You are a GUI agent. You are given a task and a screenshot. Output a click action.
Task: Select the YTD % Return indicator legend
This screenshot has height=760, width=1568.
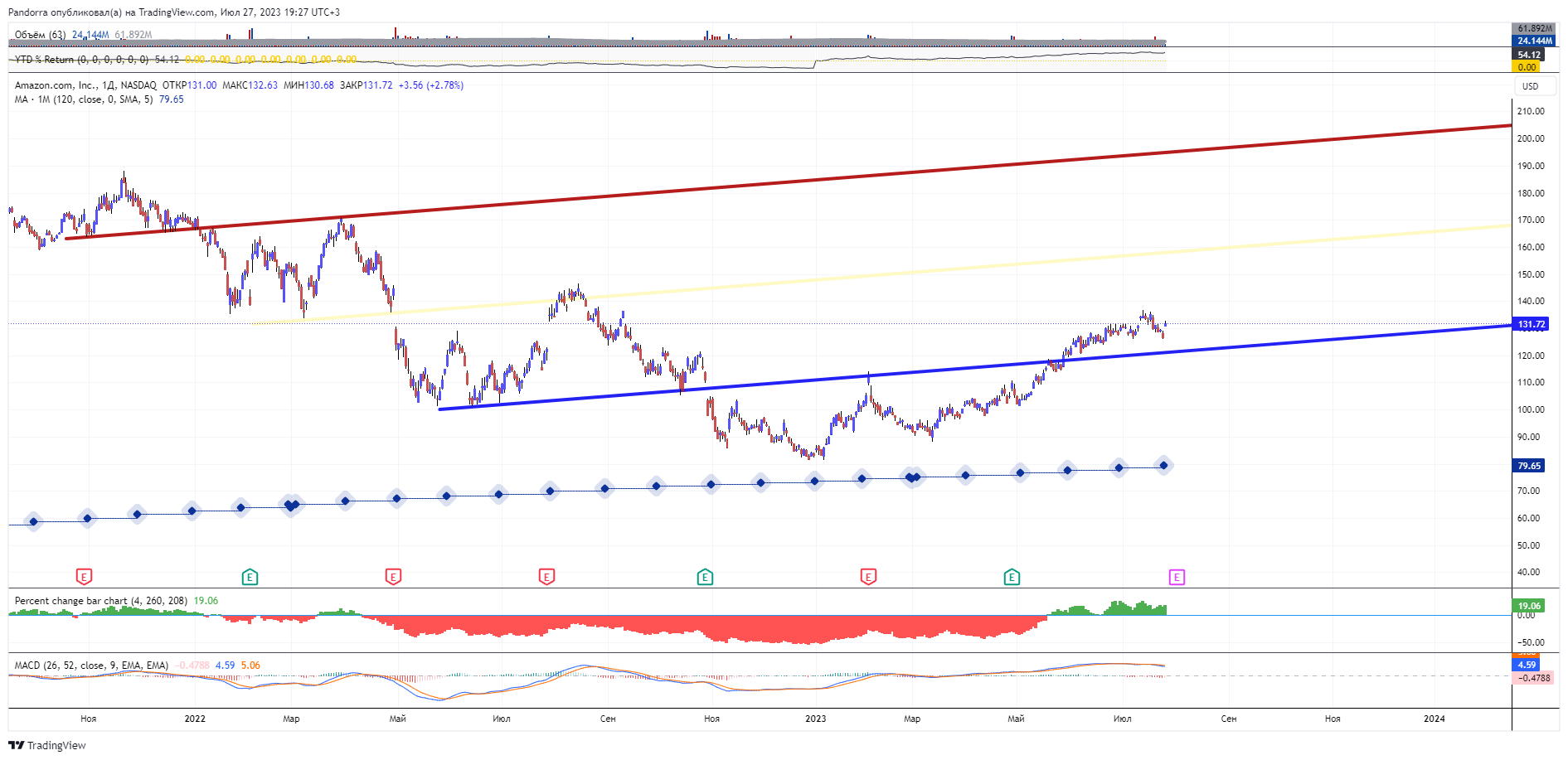(x=81, y=60)
